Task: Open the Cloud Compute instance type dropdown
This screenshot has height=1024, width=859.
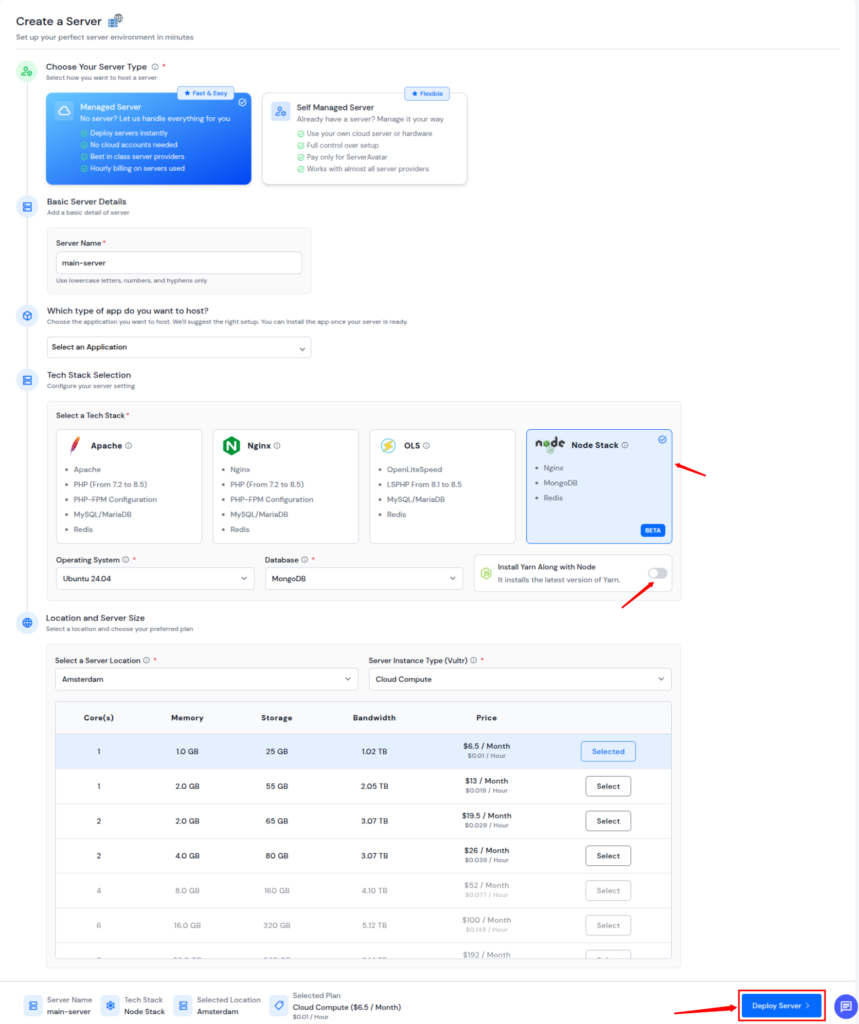Action: (x=519, y=678)
